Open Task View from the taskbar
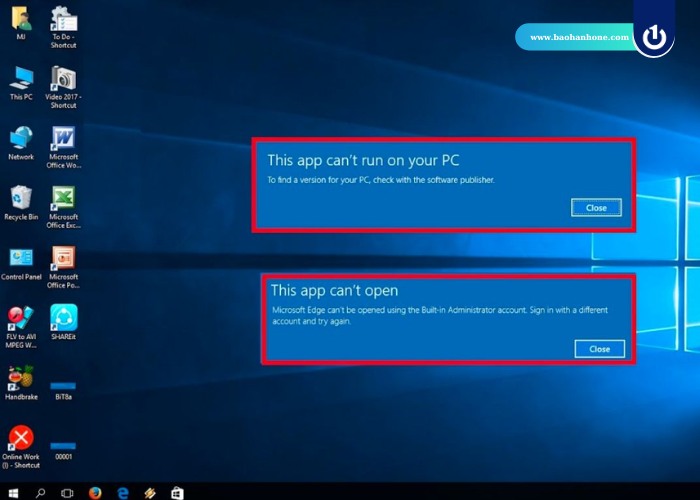The height and width of the screenshot is (500, 700). [x=67, y=492]
